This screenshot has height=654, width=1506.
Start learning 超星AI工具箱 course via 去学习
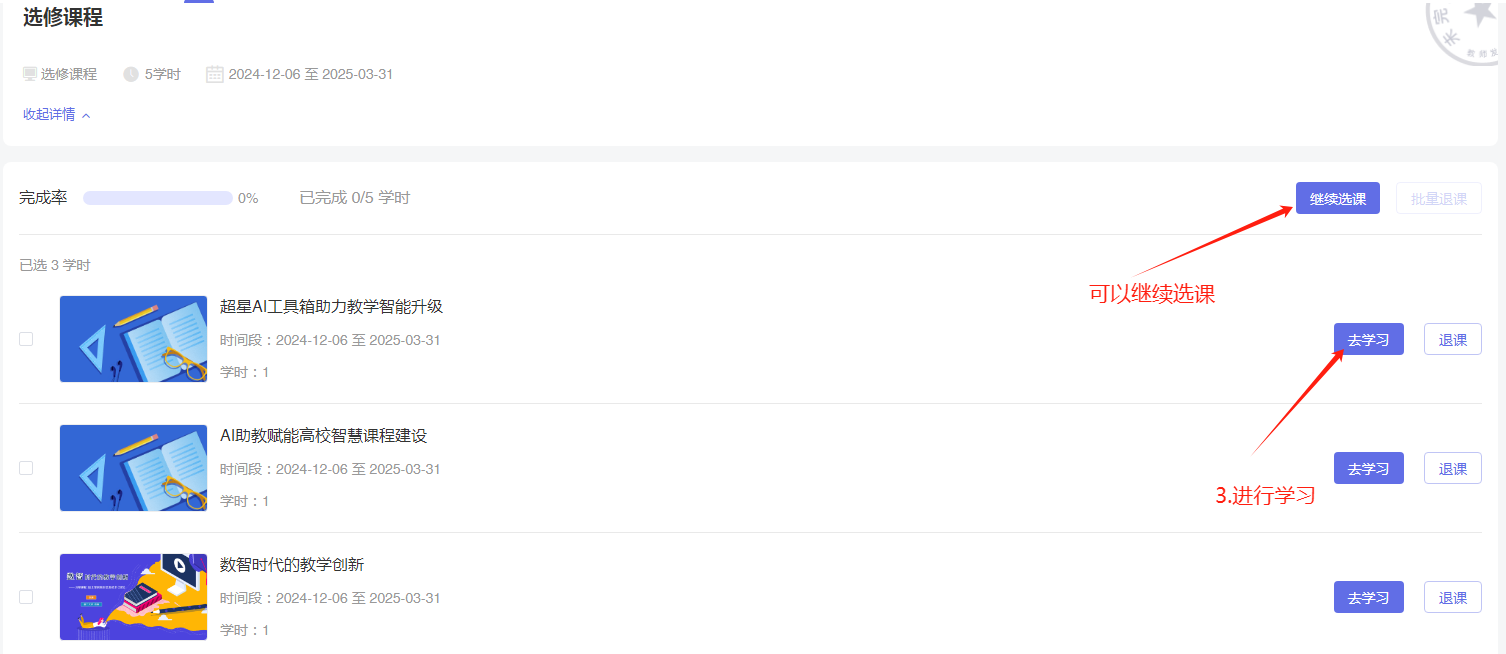point(1368,339)
